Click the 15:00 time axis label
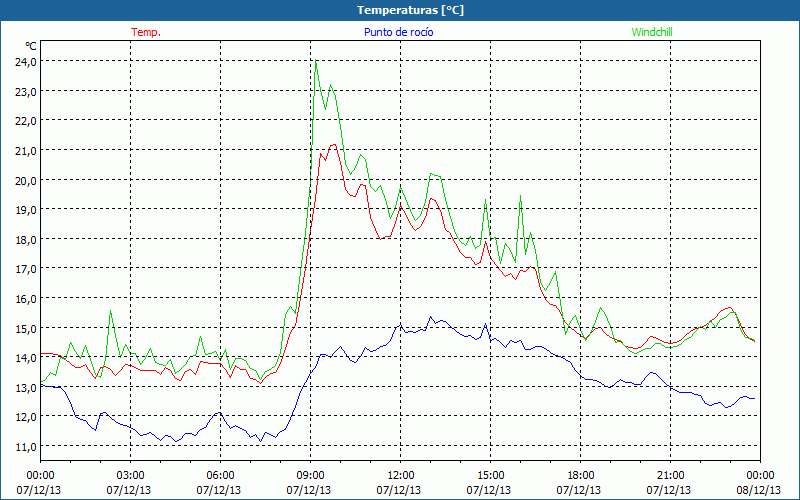This screenshot has height=500, width=800. tap(490, 476)
